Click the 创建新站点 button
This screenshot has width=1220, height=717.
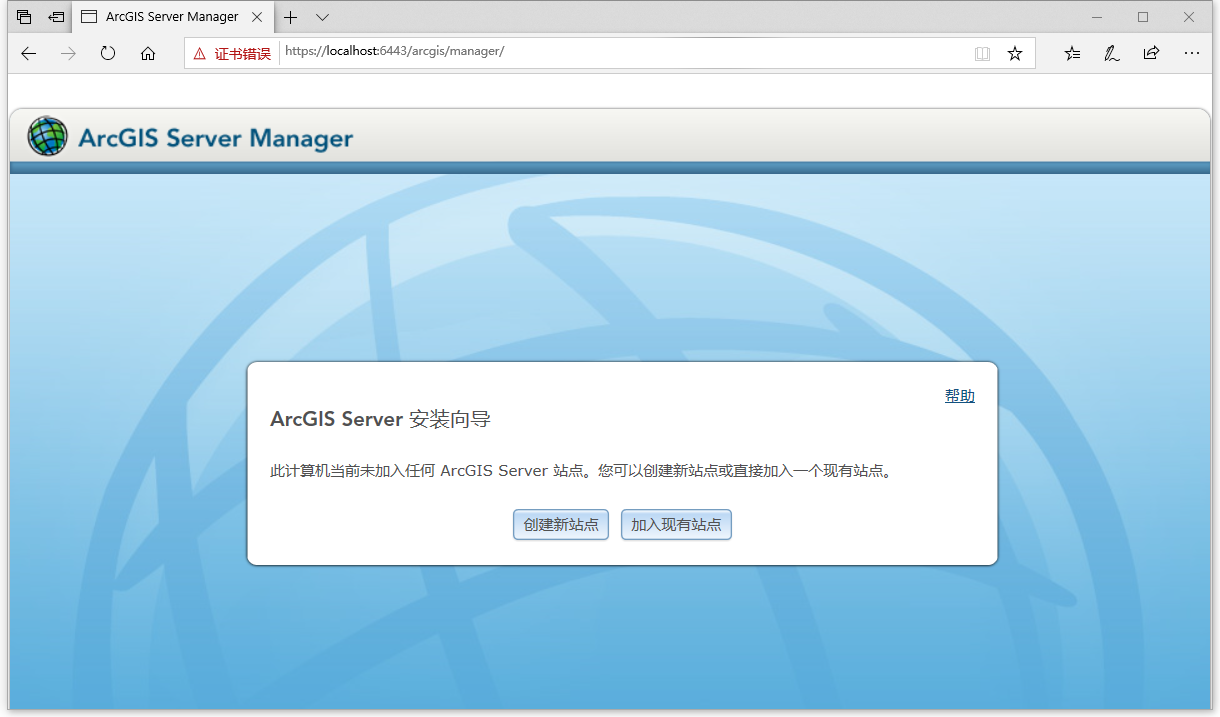tap(561, 525)
